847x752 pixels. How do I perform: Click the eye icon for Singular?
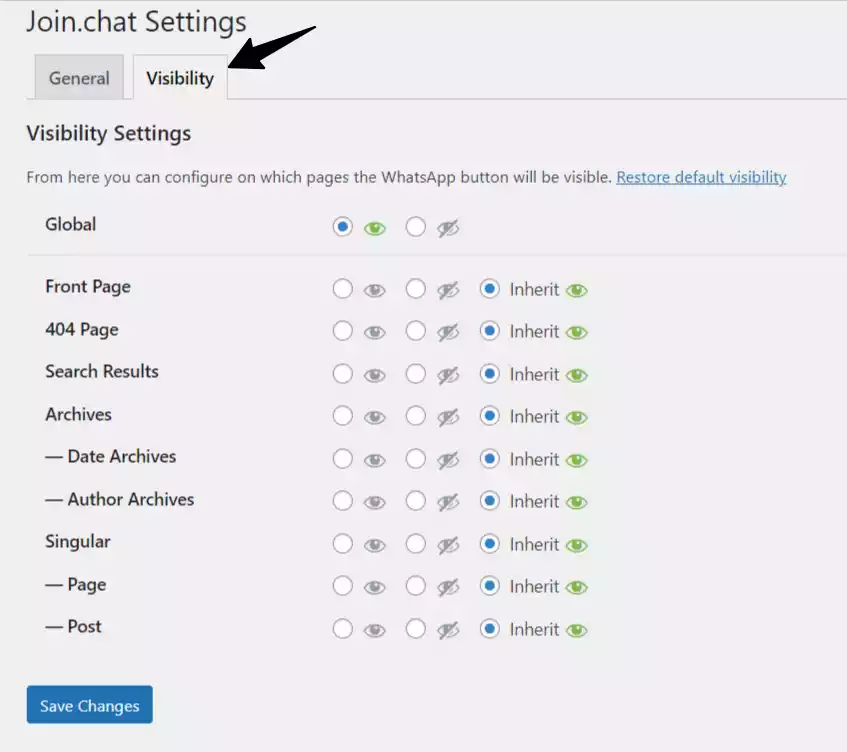pos(375,546)
